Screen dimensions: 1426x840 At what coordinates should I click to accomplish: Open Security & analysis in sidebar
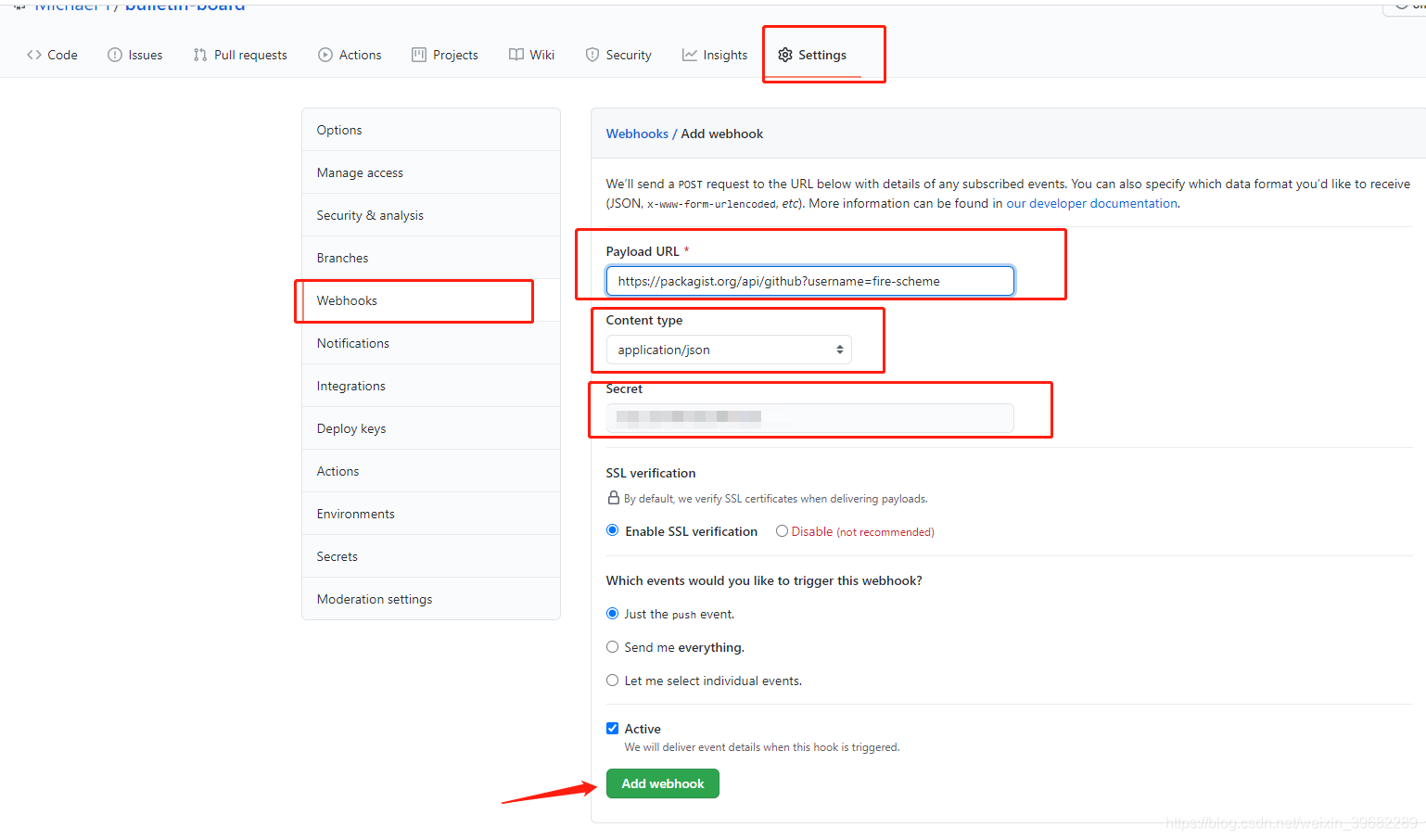click(431, 215)
